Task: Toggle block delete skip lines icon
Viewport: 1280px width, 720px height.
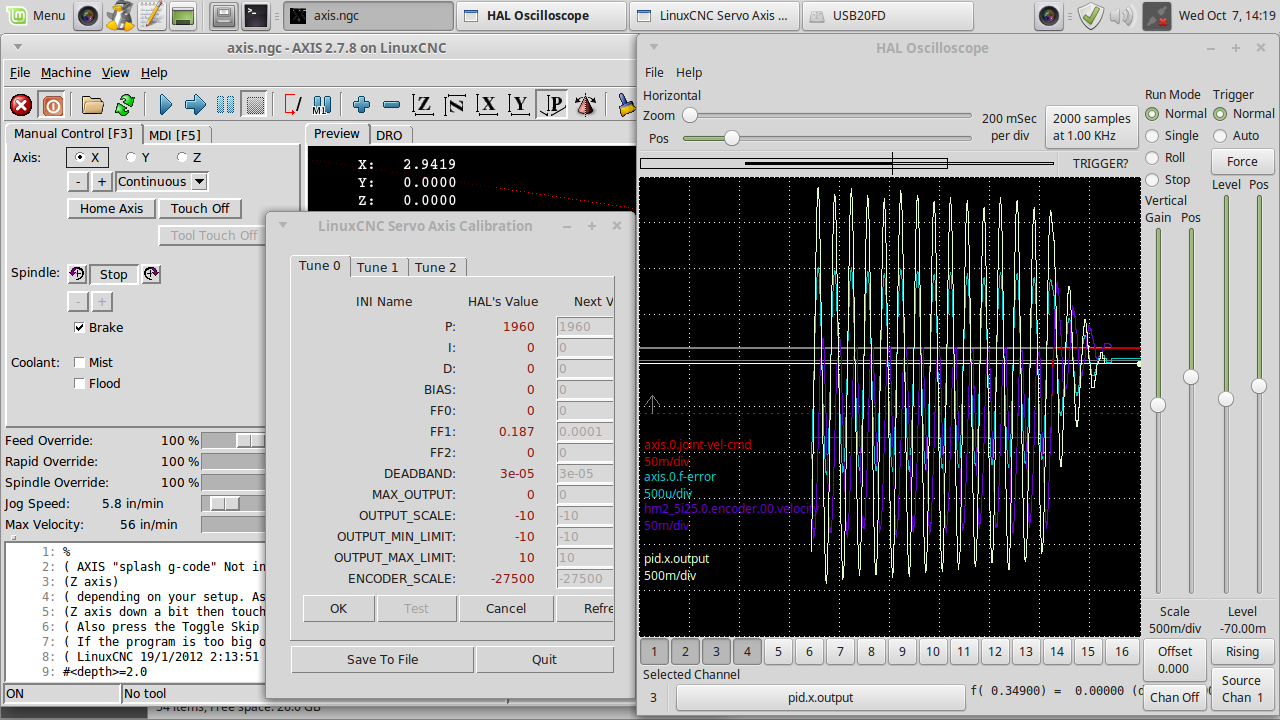Action: coord(293,105)
